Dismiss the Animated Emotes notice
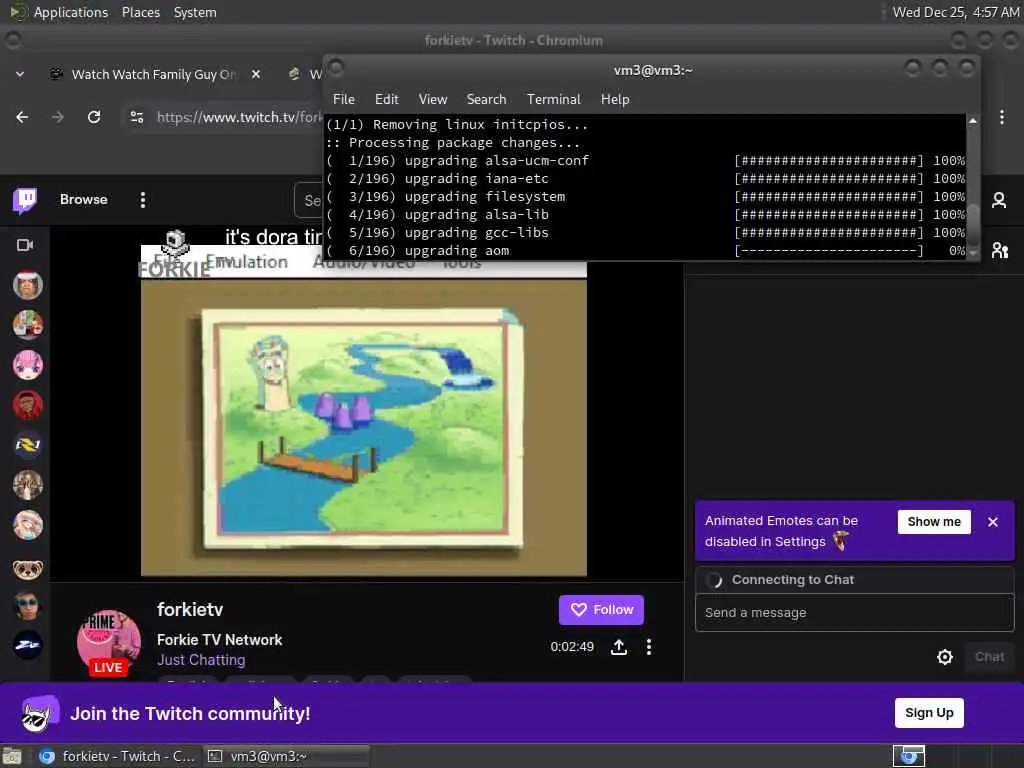The height and width of the screenshot is (768, 1024). [993, 522]
